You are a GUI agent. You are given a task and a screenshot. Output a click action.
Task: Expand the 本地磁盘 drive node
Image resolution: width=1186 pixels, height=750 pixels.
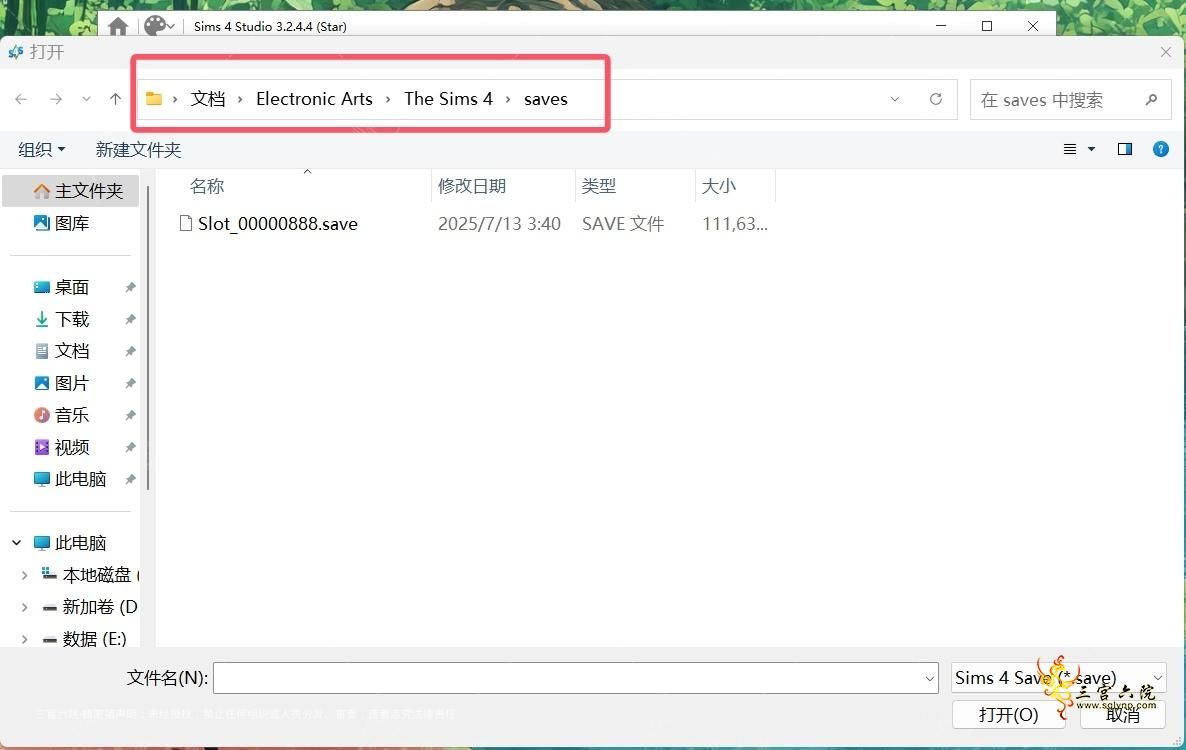tap(24, 575)
